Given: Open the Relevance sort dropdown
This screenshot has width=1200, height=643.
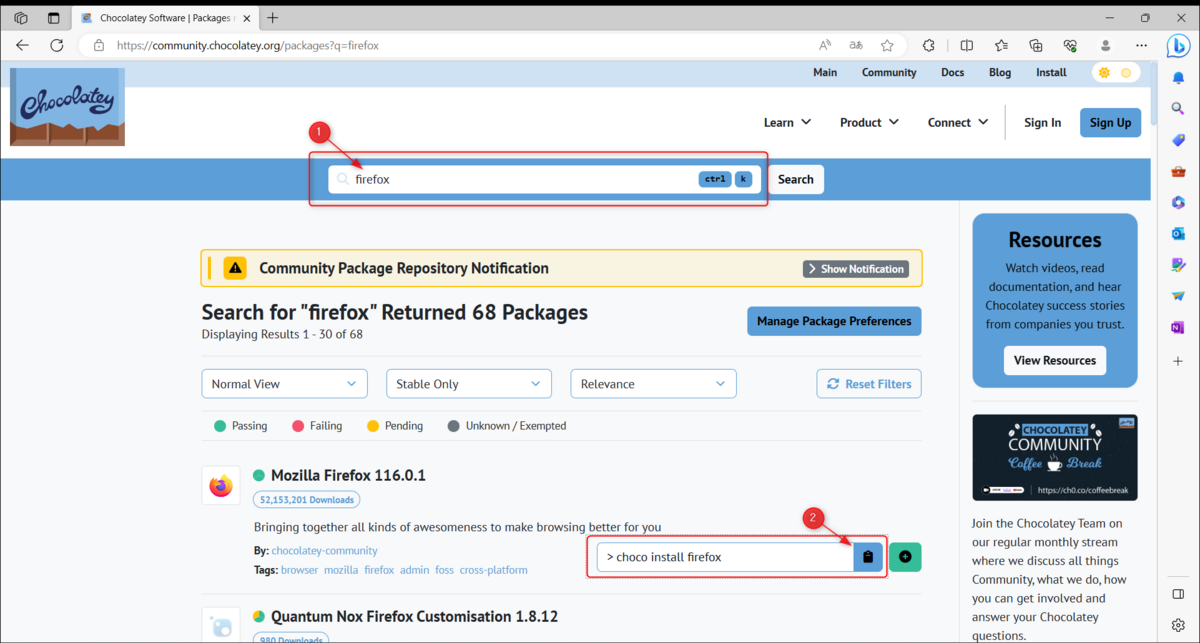Looking at the screenshot, I should 653,384.
